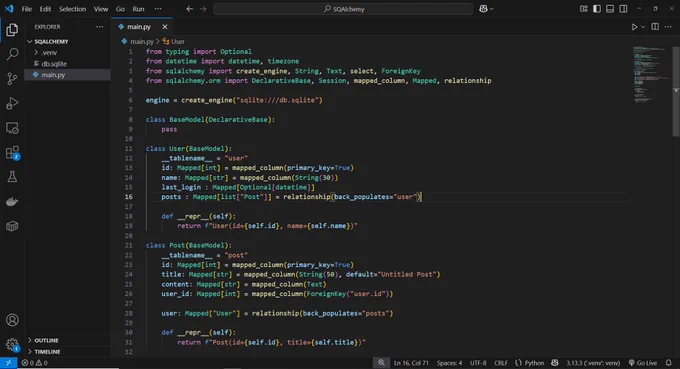Open Run and Debug view
The height and width of the screenshot is (369, 680).
pyautogui.click(x=12, y=103)
